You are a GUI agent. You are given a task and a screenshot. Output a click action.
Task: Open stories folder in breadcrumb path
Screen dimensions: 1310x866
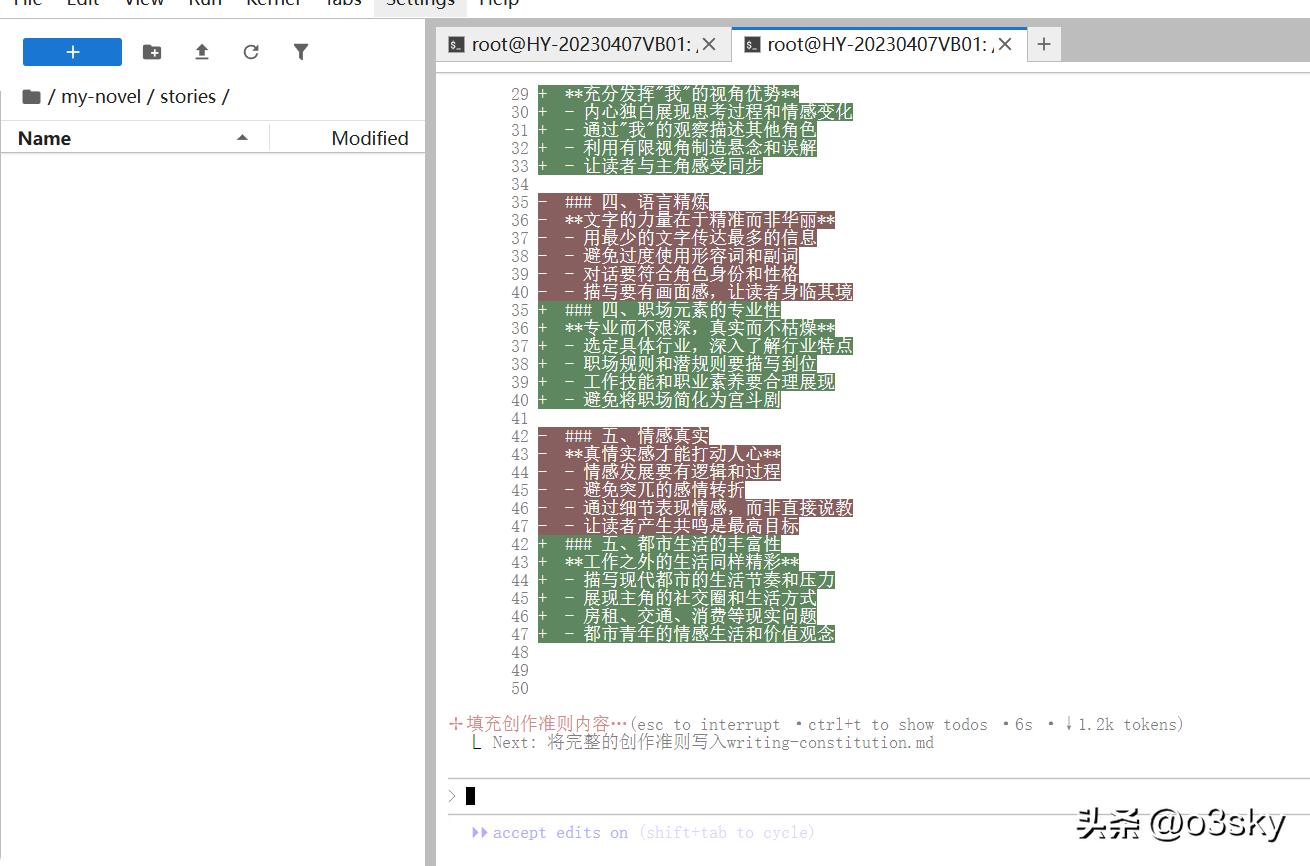(187, 97)
